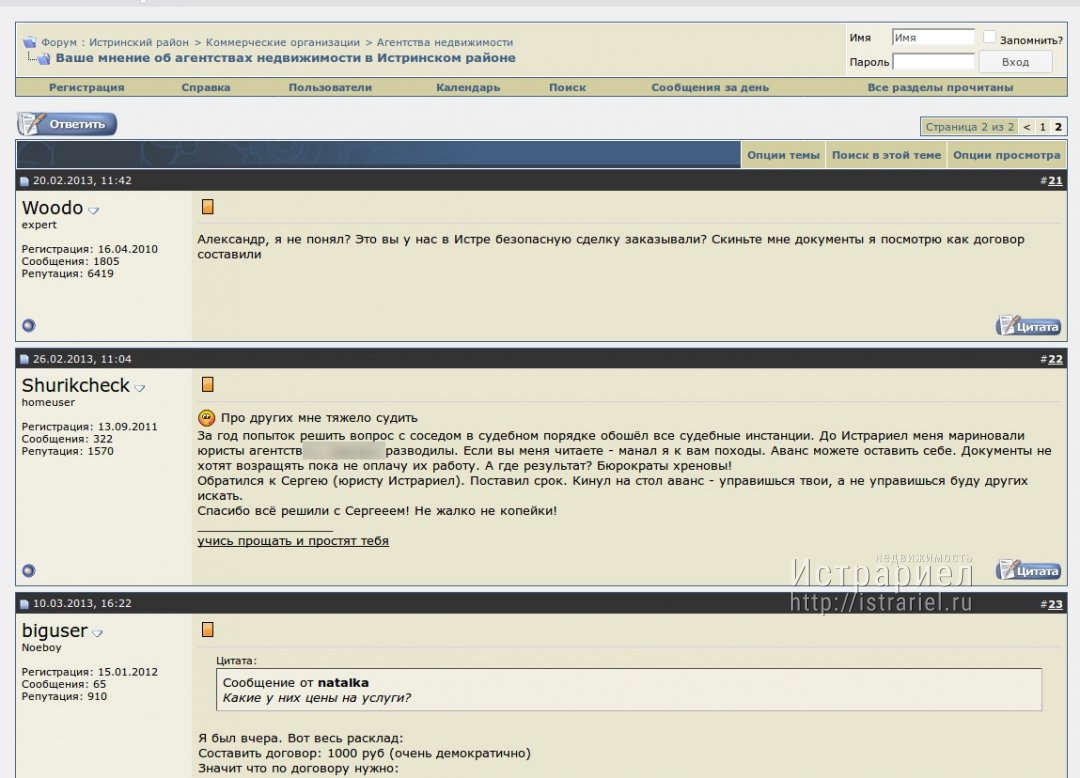Open the Регистрация link in navigation bar
This screenshot has width=1080, height=778.
click(87, 88)
